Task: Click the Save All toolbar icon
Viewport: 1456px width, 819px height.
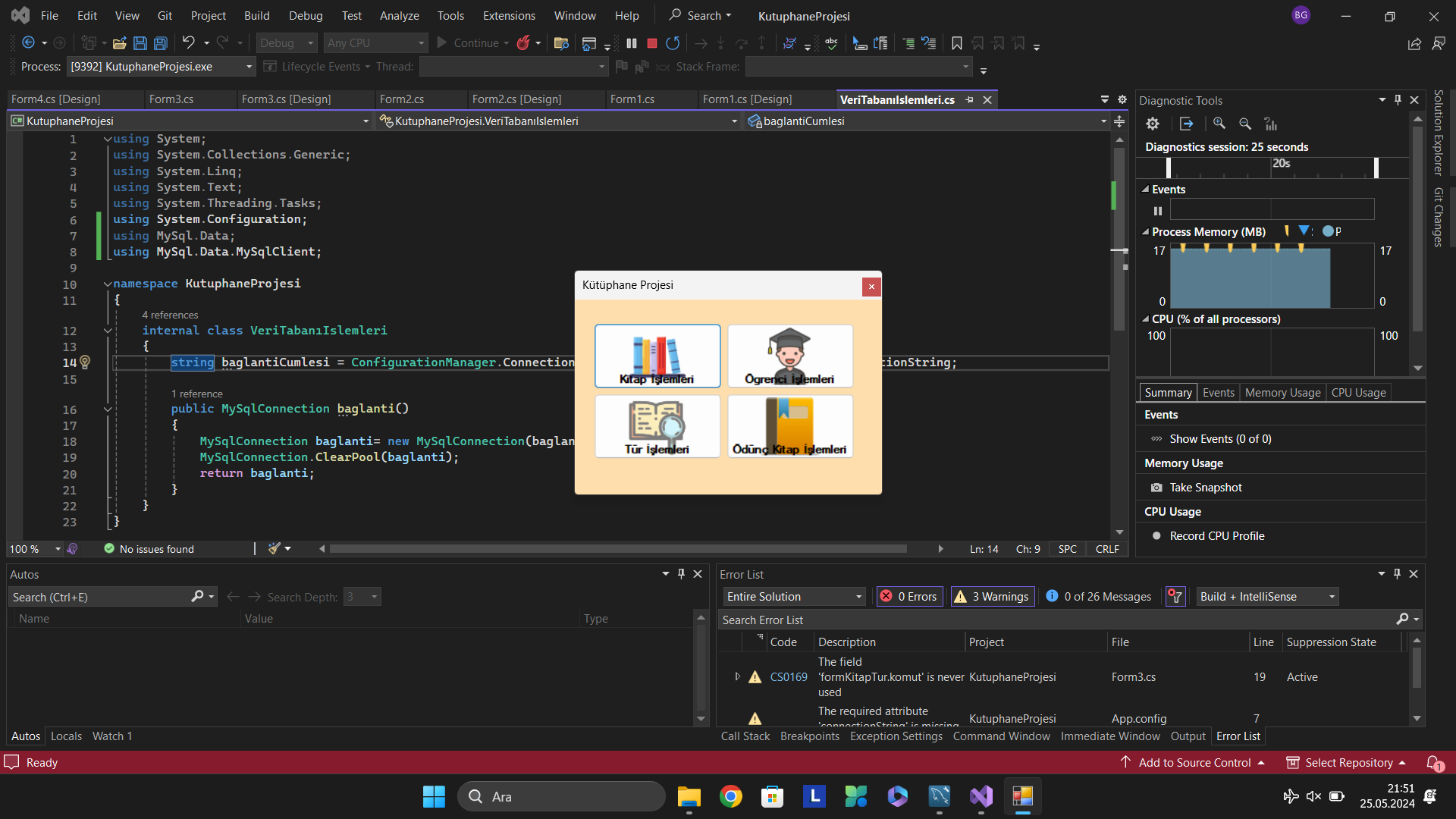Action: click(161, 43)
